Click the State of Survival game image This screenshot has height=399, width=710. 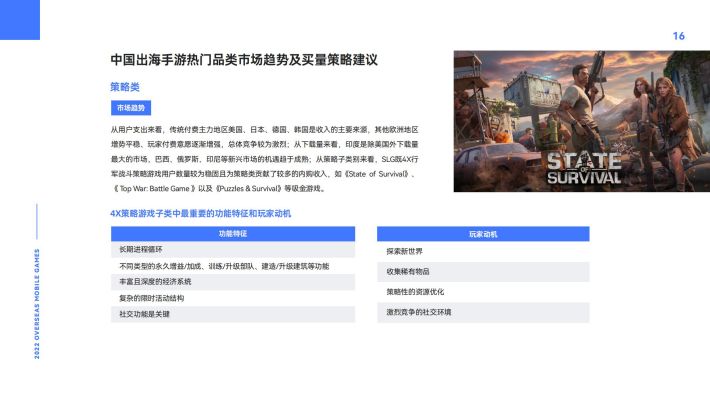click(582, 121)
